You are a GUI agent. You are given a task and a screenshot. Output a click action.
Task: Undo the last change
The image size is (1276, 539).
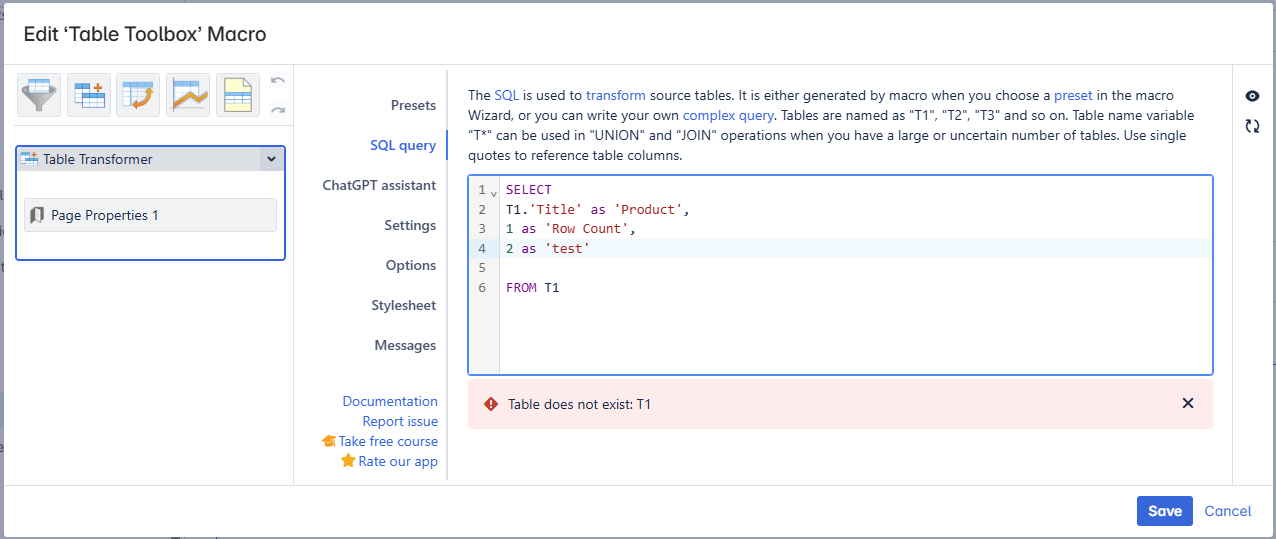pos(278,81)
